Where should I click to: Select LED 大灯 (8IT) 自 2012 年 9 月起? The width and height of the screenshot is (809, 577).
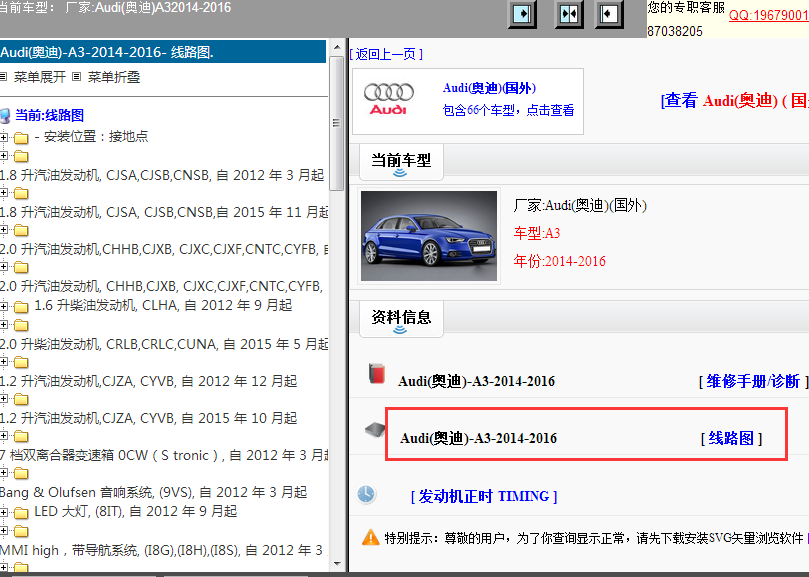pyautogui.click(x=136, y=511)
